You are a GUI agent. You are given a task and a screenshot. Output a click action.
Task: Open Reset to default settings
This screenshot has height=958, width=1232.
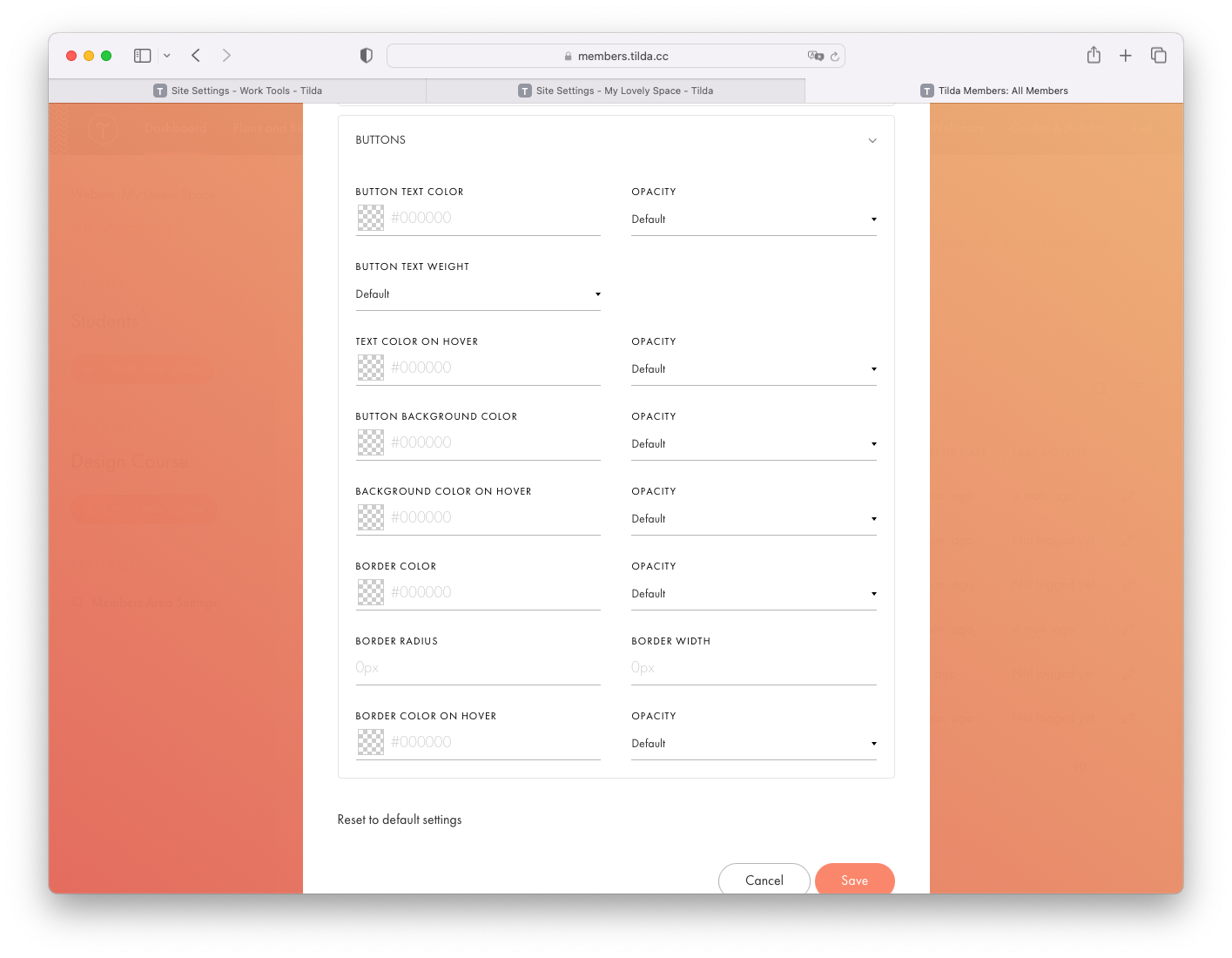pyautogui.click(x=400, y=819)
